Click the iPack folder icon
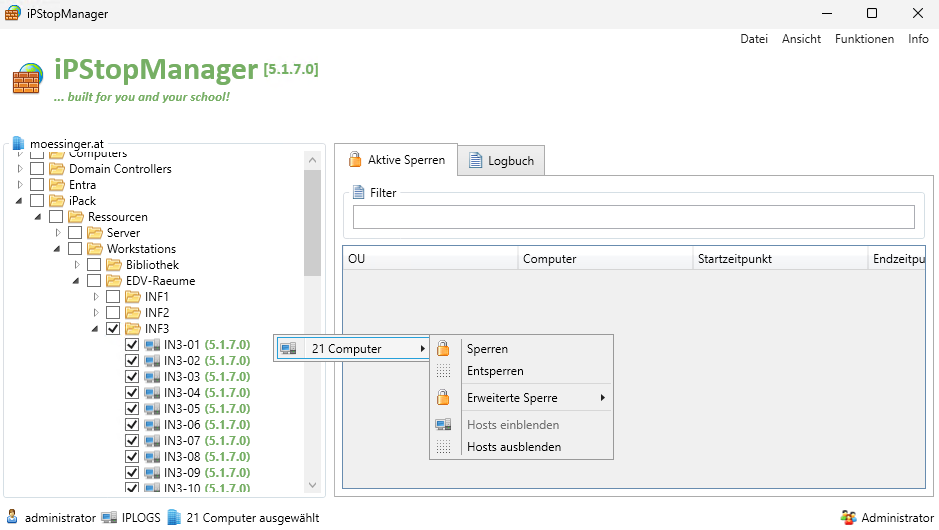939x530 pixels. [x=57, y=201]
